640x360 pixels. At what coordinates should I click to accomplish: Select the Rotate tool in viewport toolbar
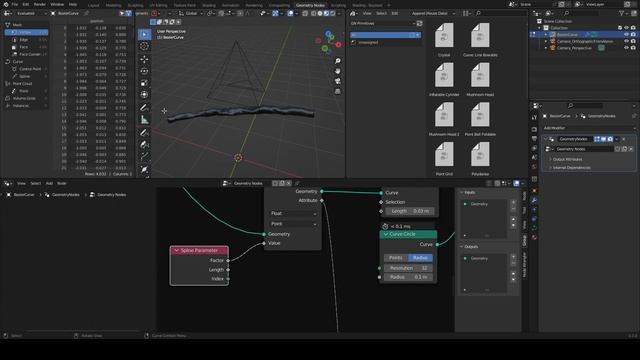click(x=144, y=71)
